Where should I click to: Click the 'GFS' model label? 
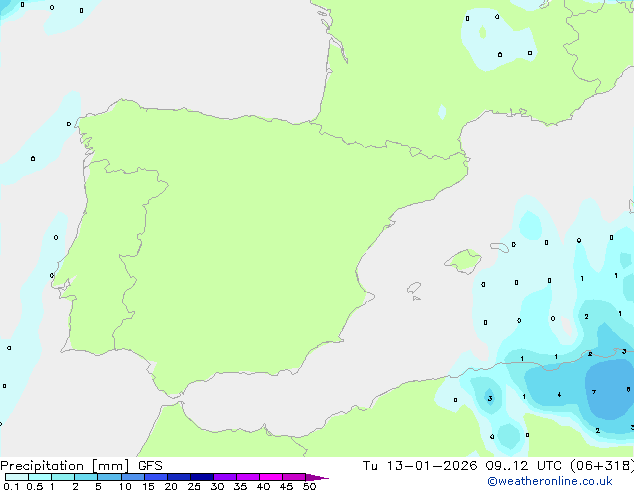tap(150, 466)
